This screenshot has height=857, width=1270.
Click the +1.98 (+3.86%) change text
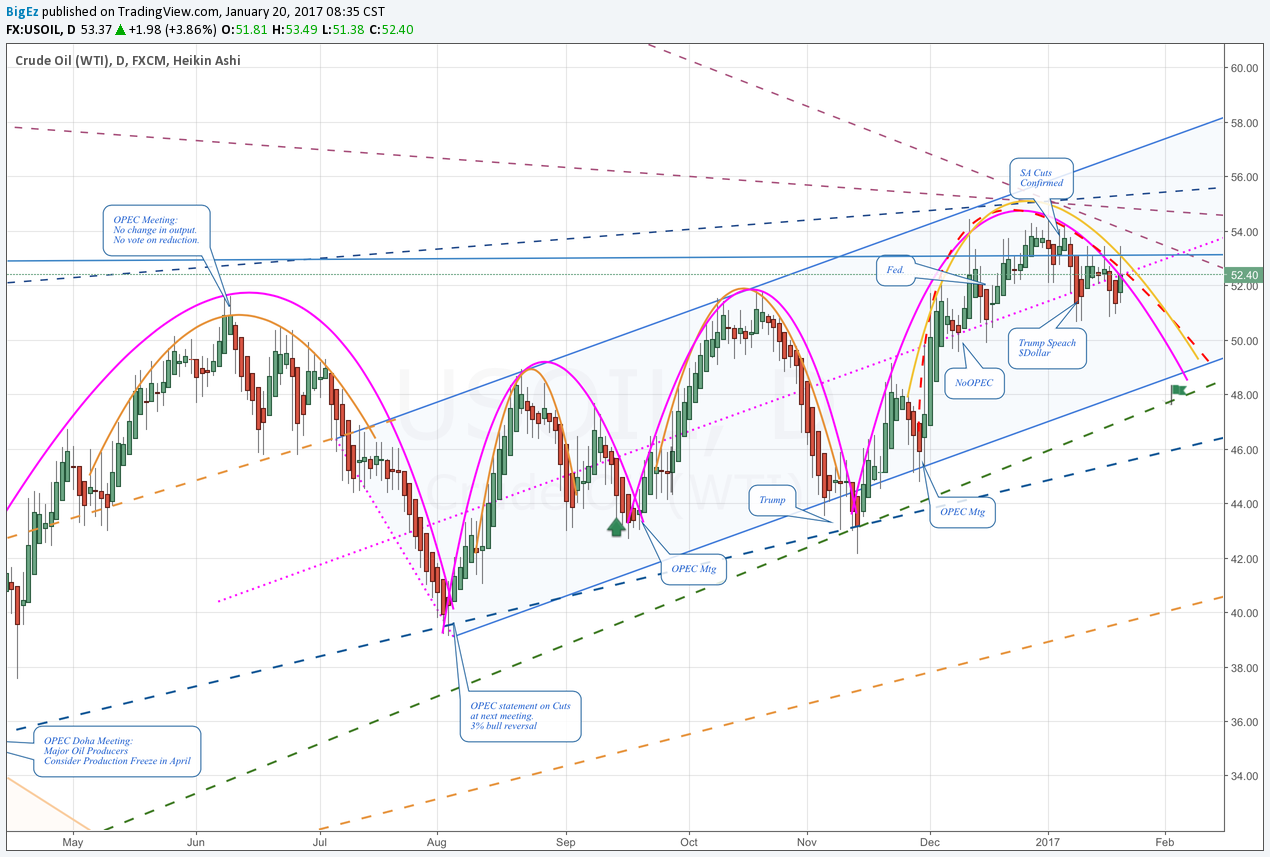tap(172, 29)
